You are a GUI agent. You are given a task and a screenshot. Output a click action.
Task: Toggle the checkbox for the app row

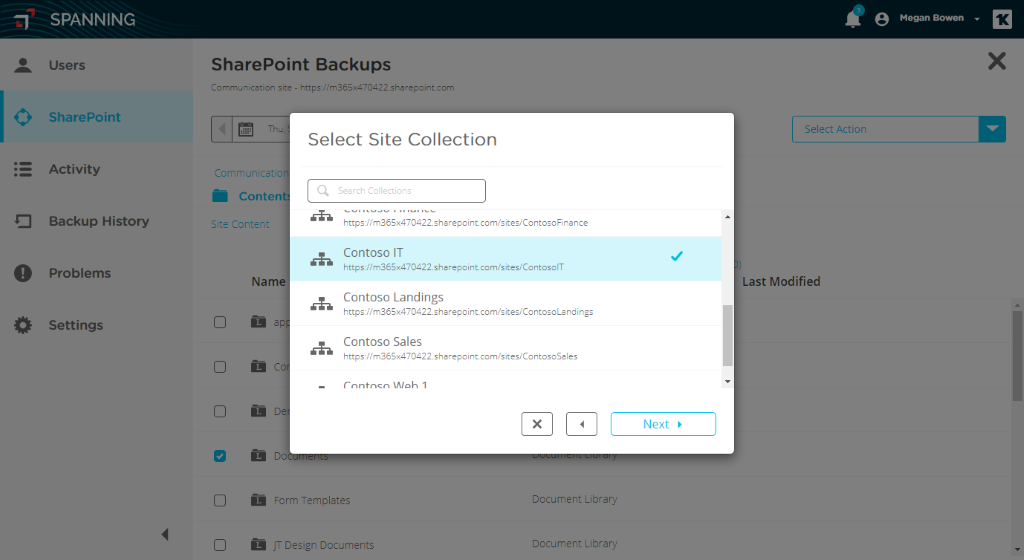coord(220,322)
